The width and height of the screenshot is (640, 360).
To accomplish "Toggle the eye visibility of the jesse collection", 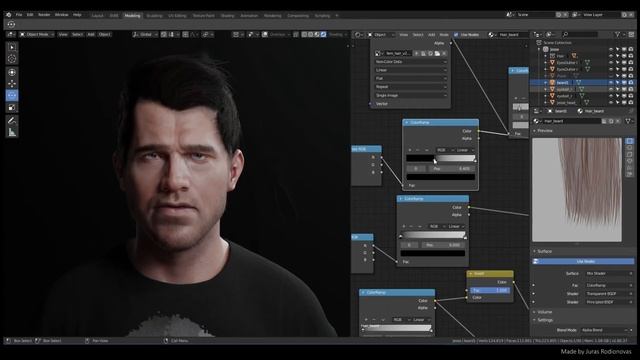I will 611,49.
